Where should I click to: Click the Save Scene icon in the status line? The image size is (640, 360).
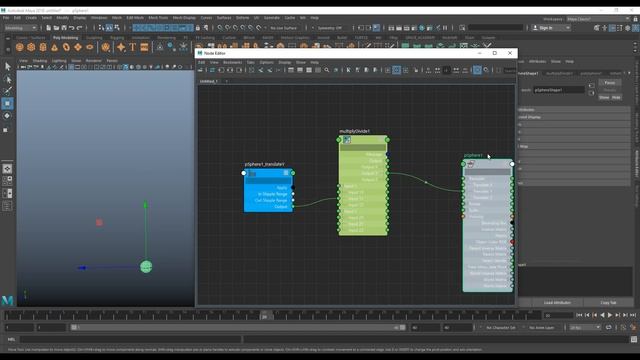(x=64, y=28)
